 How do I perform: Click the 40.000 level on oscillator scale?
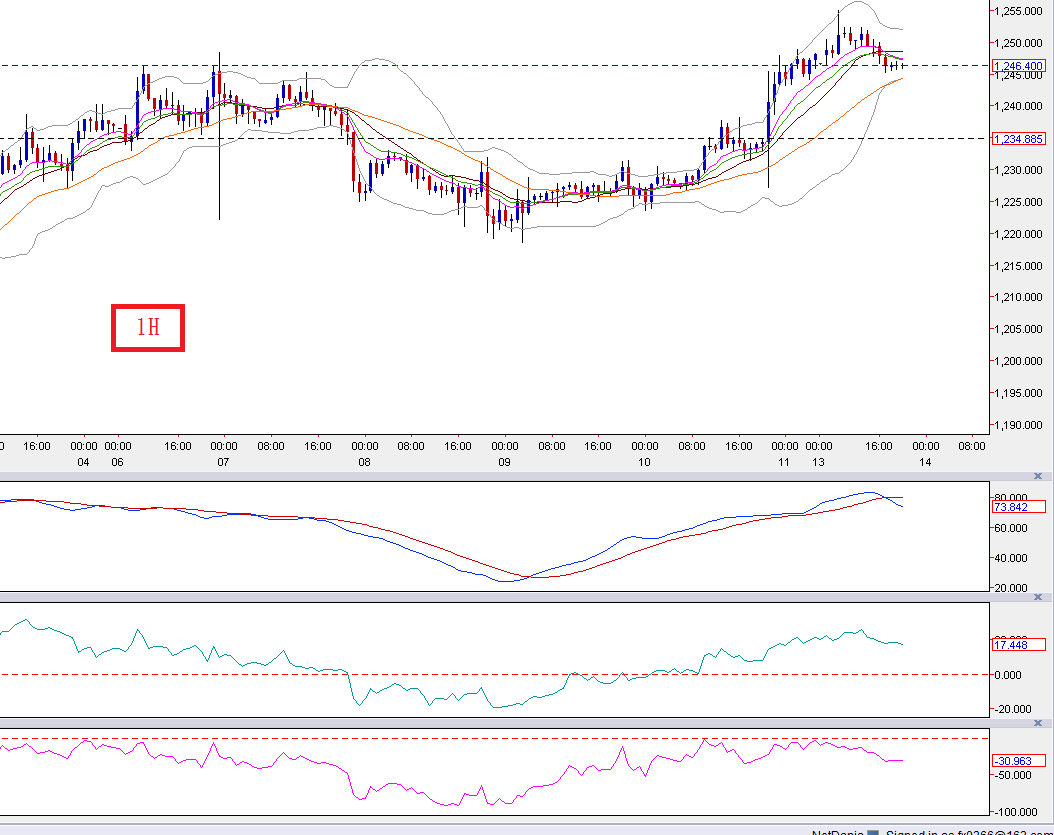1011,558
